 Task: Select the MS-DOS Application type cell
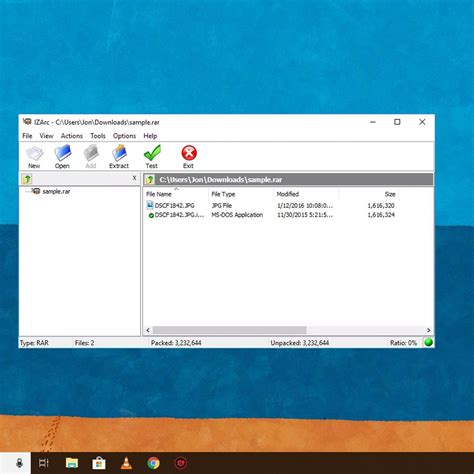point(237,215)
